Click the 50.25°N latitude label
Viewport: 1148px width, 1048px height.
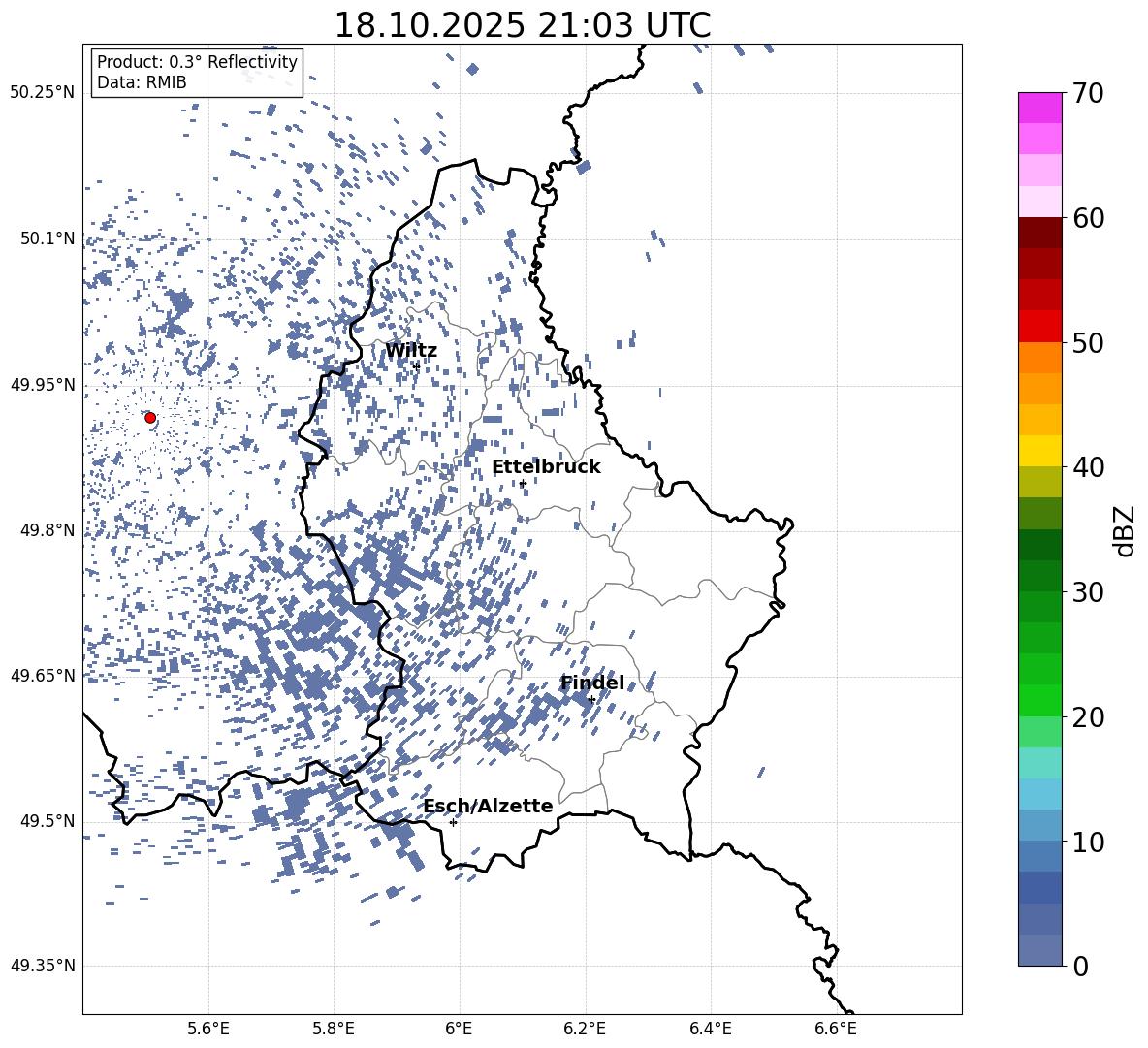pos(43,93)
